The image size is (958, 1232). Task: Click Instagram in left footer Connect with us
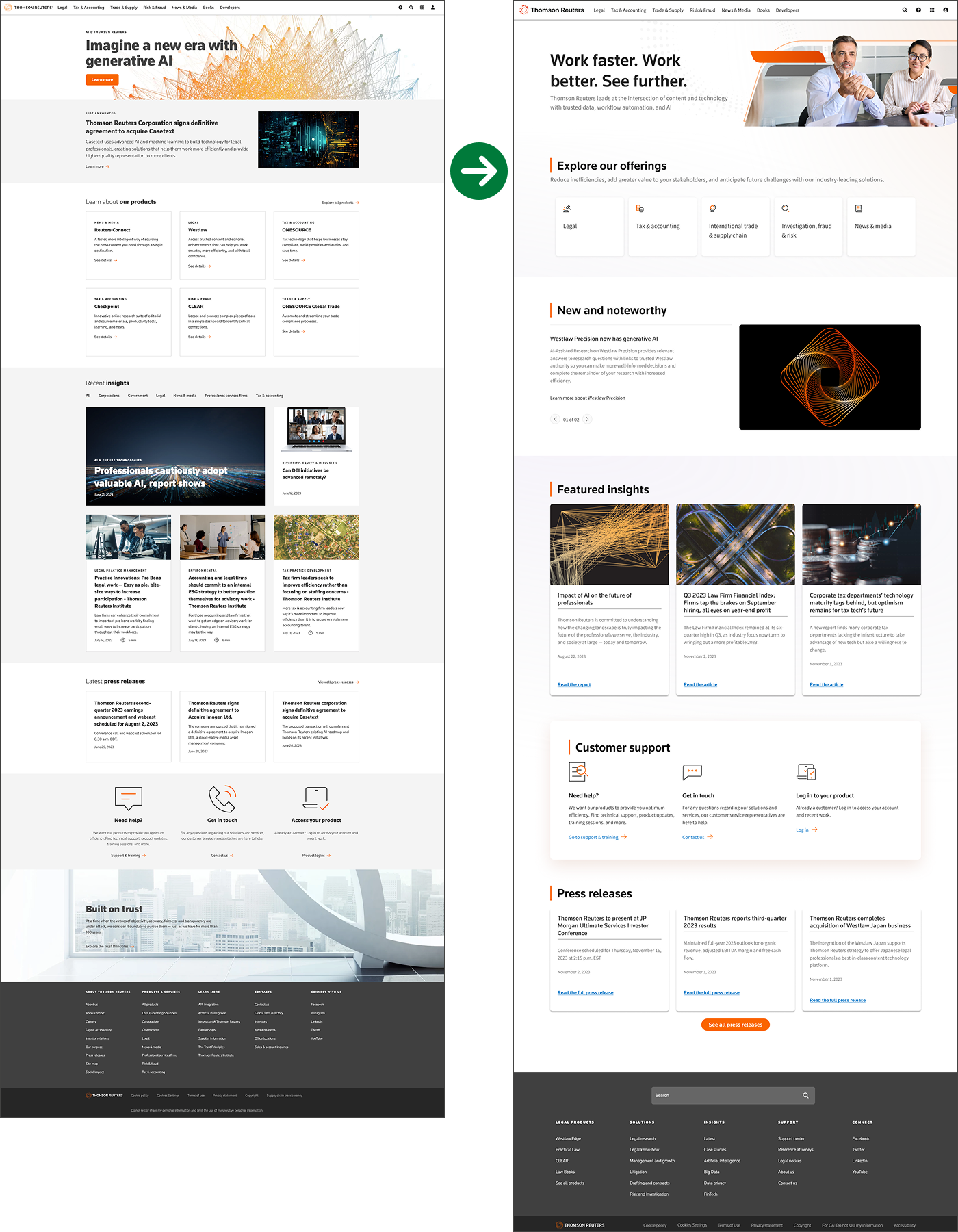[318, 1013]
